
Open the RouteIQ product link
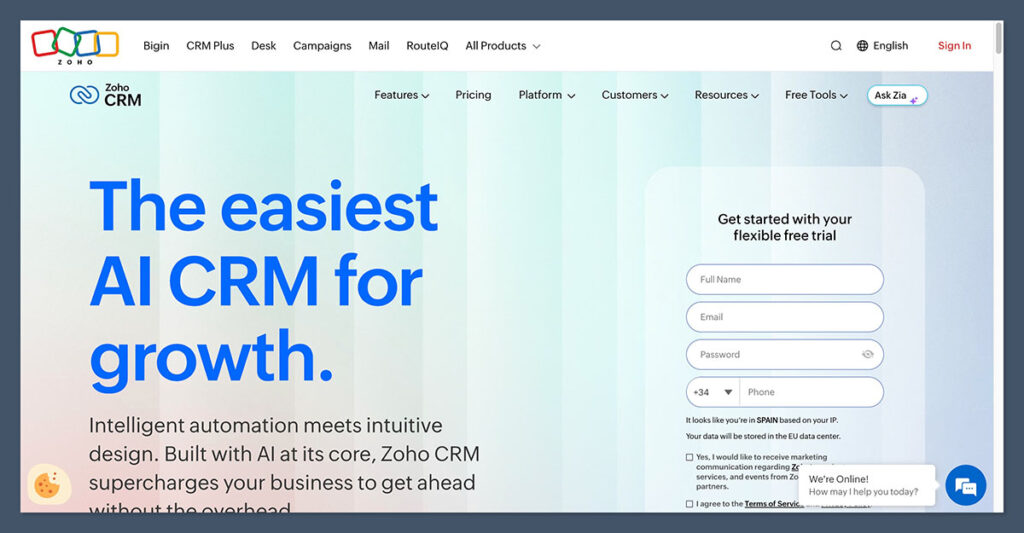click(427, 46)
